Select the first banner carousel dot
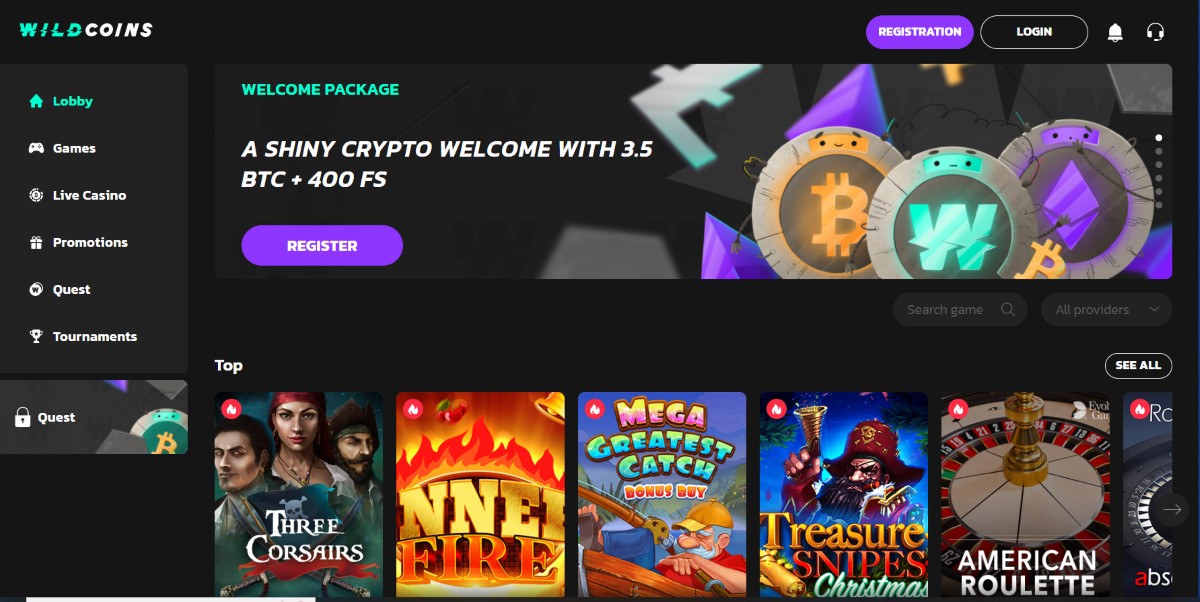The height and width of the screenshot is (602, 1200). click(x=1158, y=137)
